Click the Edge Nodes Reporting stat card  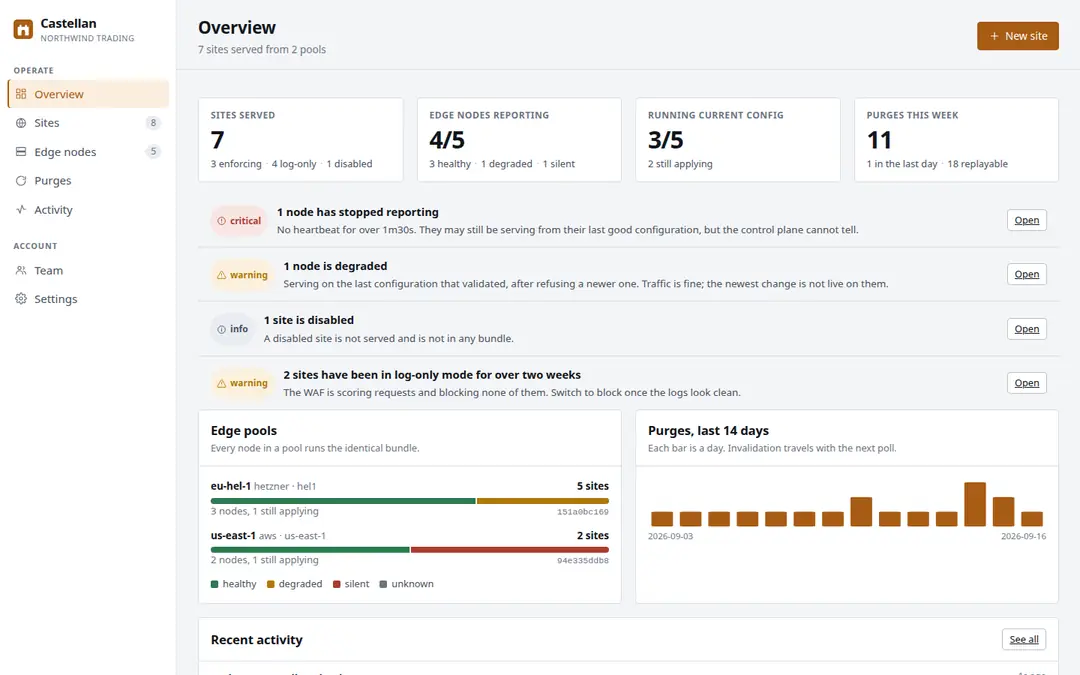point(519,140)
